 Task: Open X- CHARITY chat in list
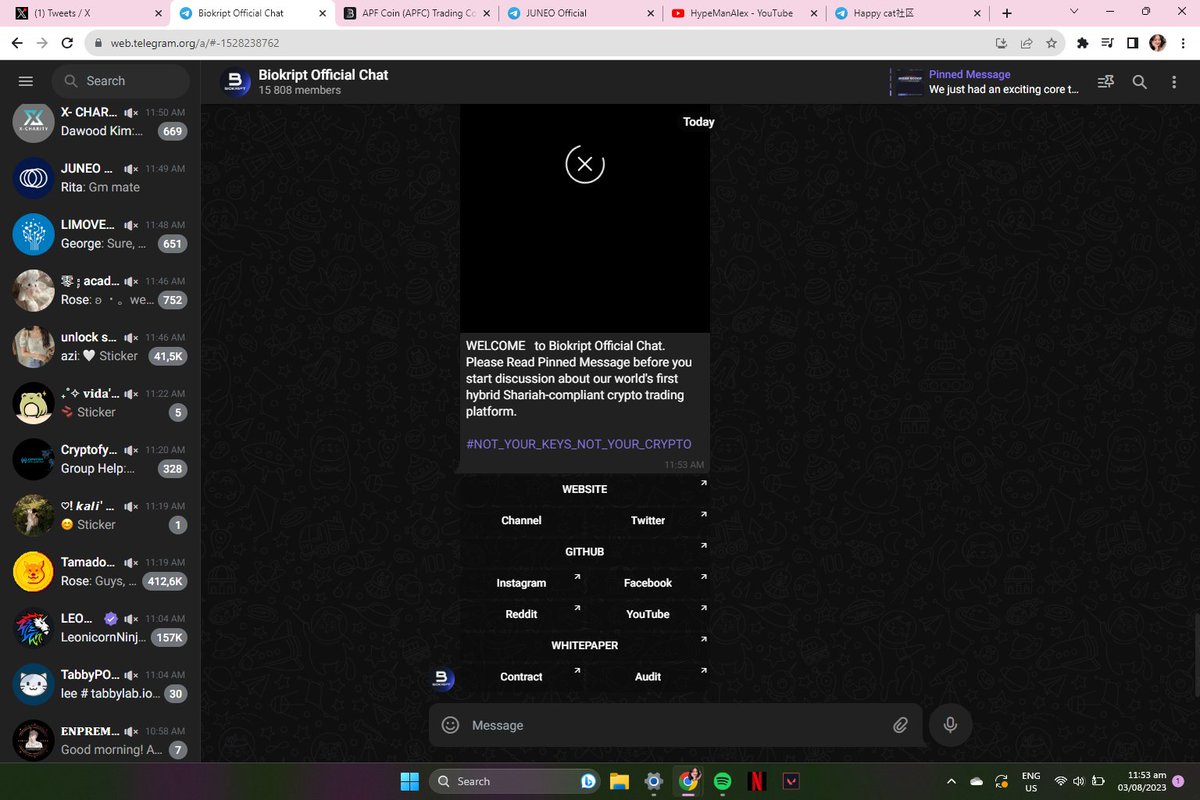click(x=100, y=122)
